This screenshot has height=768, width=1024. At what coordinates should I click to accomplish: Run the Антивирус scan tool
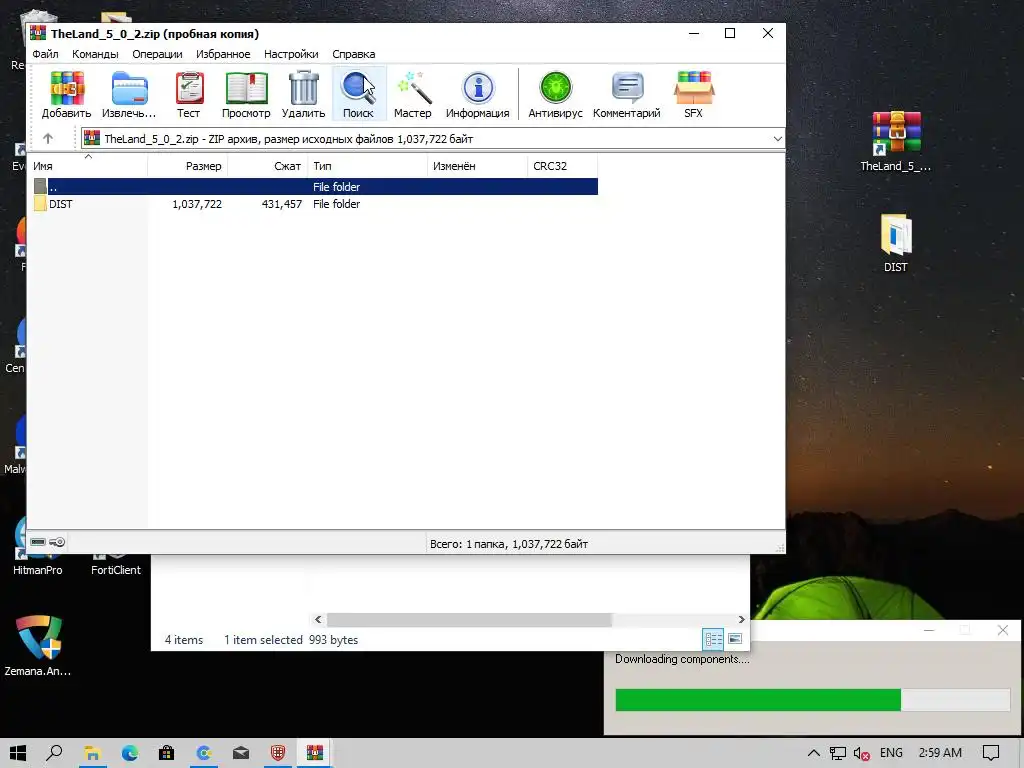click(555, 94)
